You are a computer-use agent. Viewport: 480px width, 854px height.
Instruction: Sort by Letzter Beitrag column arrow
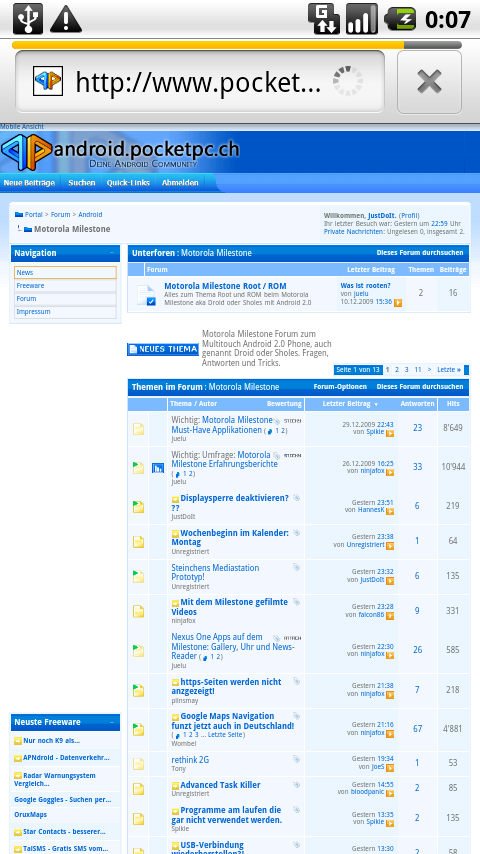376,405
